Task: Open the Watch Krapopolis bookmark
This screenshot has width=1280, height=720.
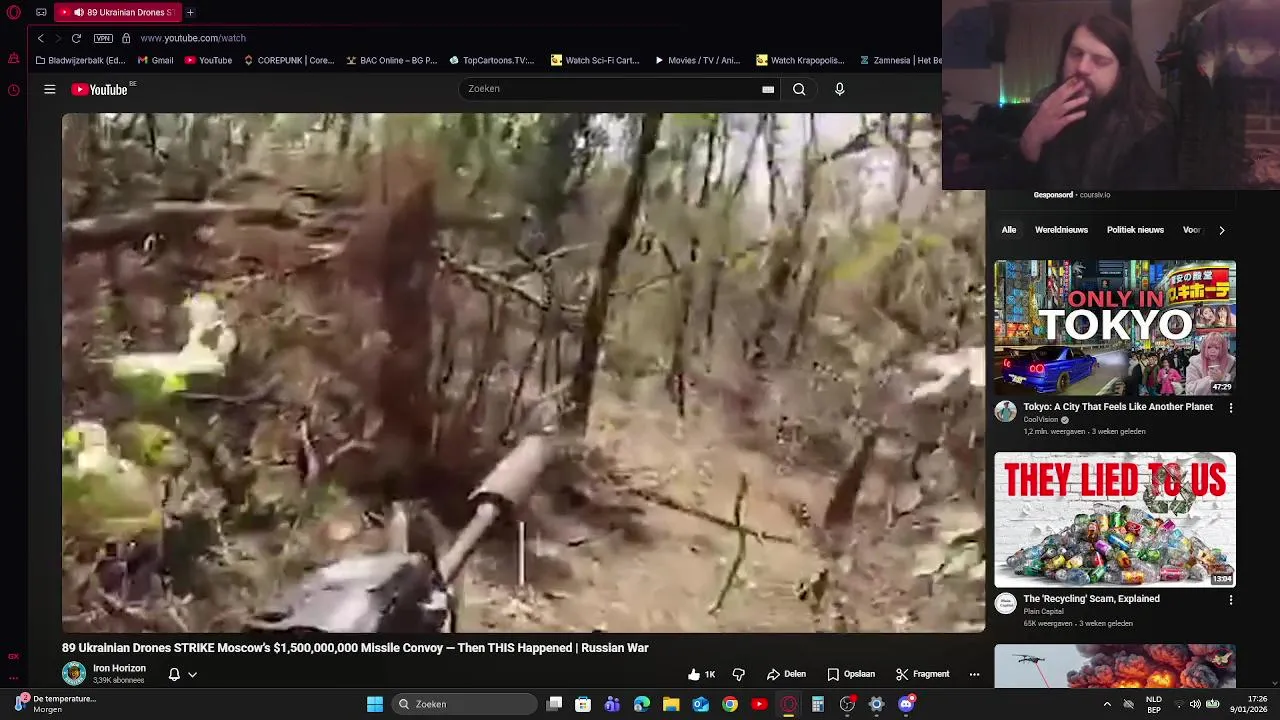Action: tap(800, 60)
